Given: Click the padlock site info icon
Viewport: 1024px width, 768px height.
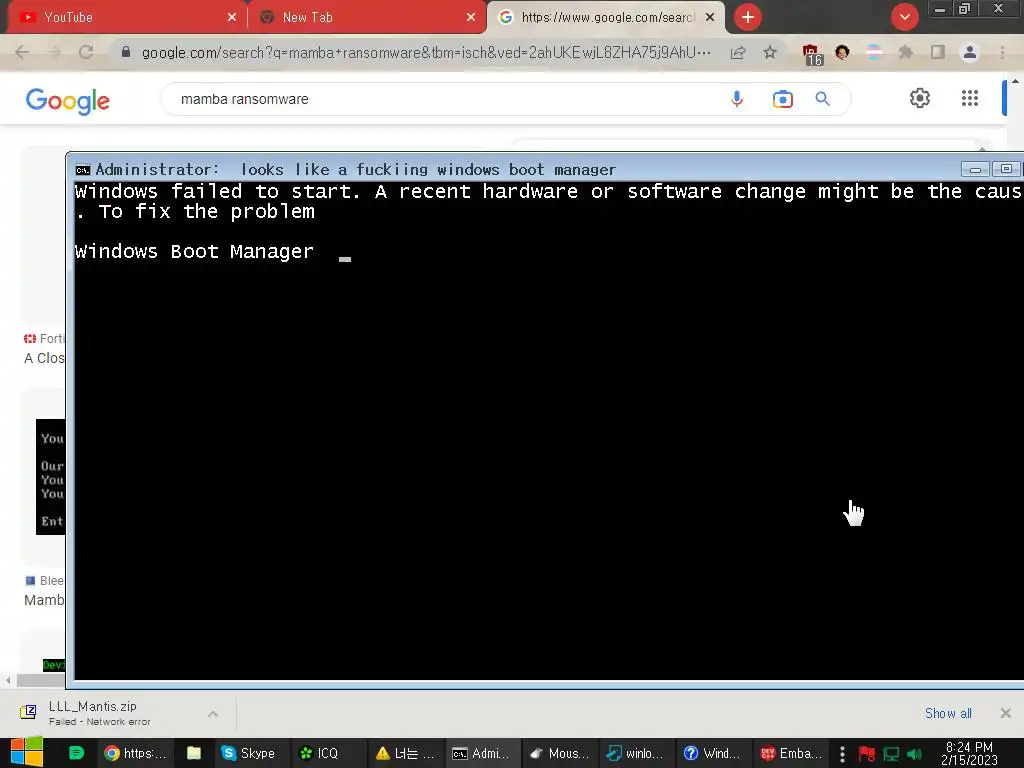Looking at the screenshot, I should (x=126, y=52).
